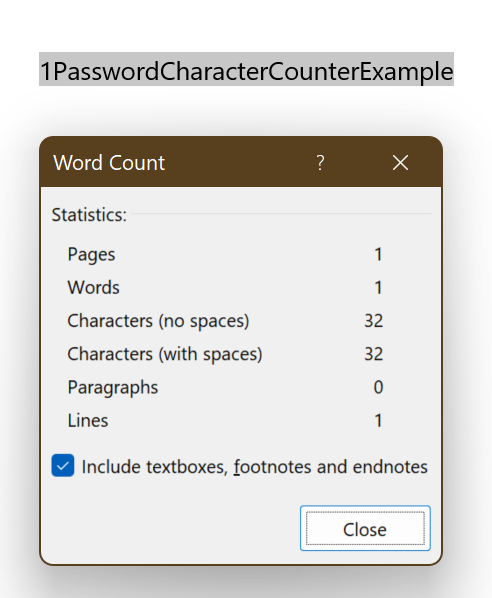Viewport: 492px width, 598px height.
Task: Click the Words count value 1
Action: pos(378,288)
